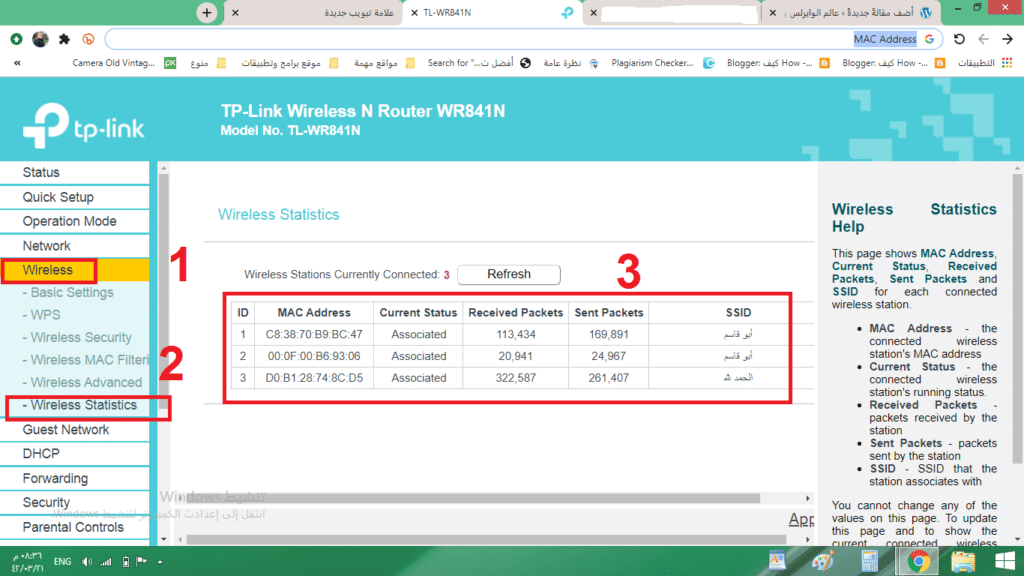
Task: Open a new browser tab with the plus button
Action: (206, 12)
